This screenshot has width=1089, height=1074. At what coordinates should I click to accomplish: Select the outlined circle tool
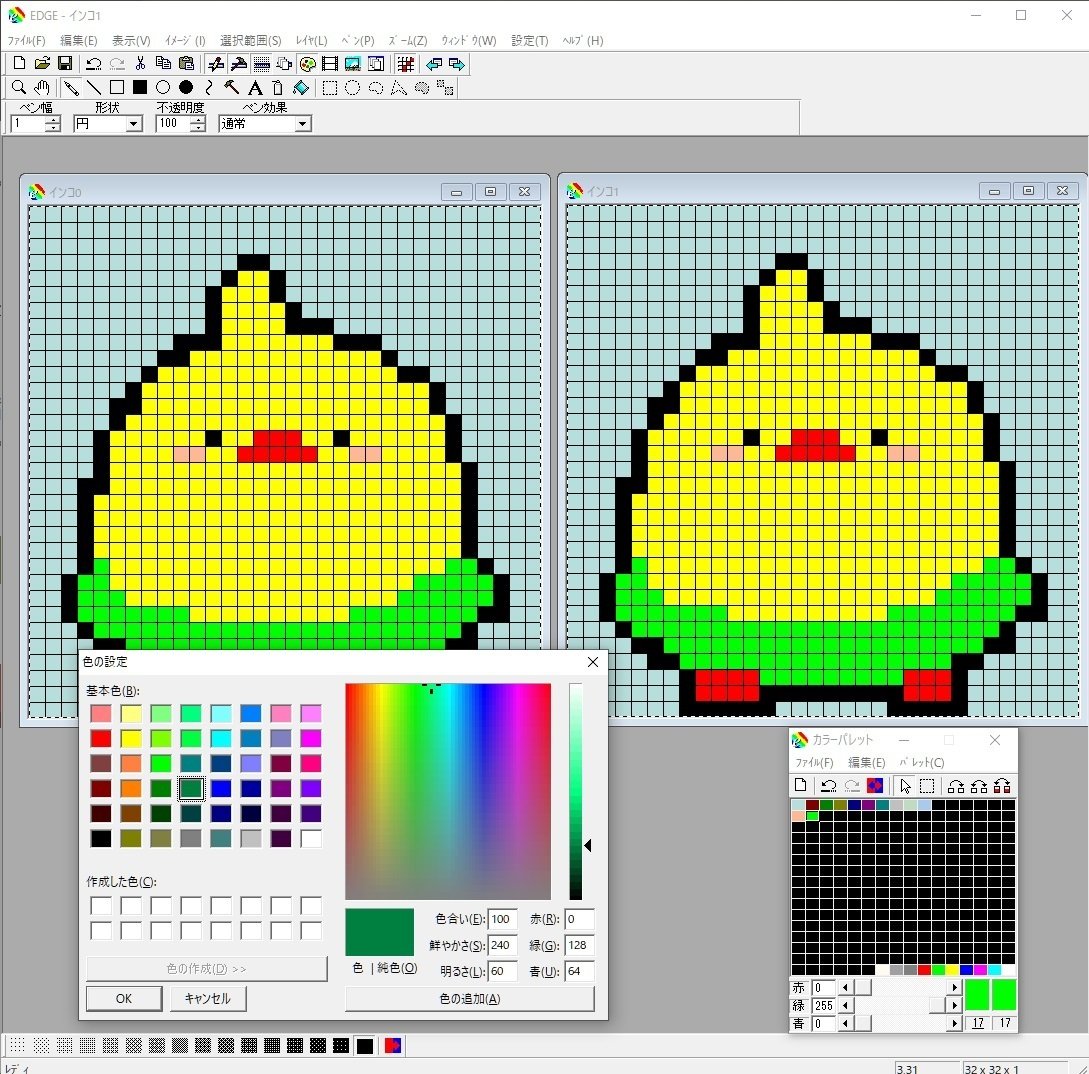pyautogui.click(x=163, y=88)
